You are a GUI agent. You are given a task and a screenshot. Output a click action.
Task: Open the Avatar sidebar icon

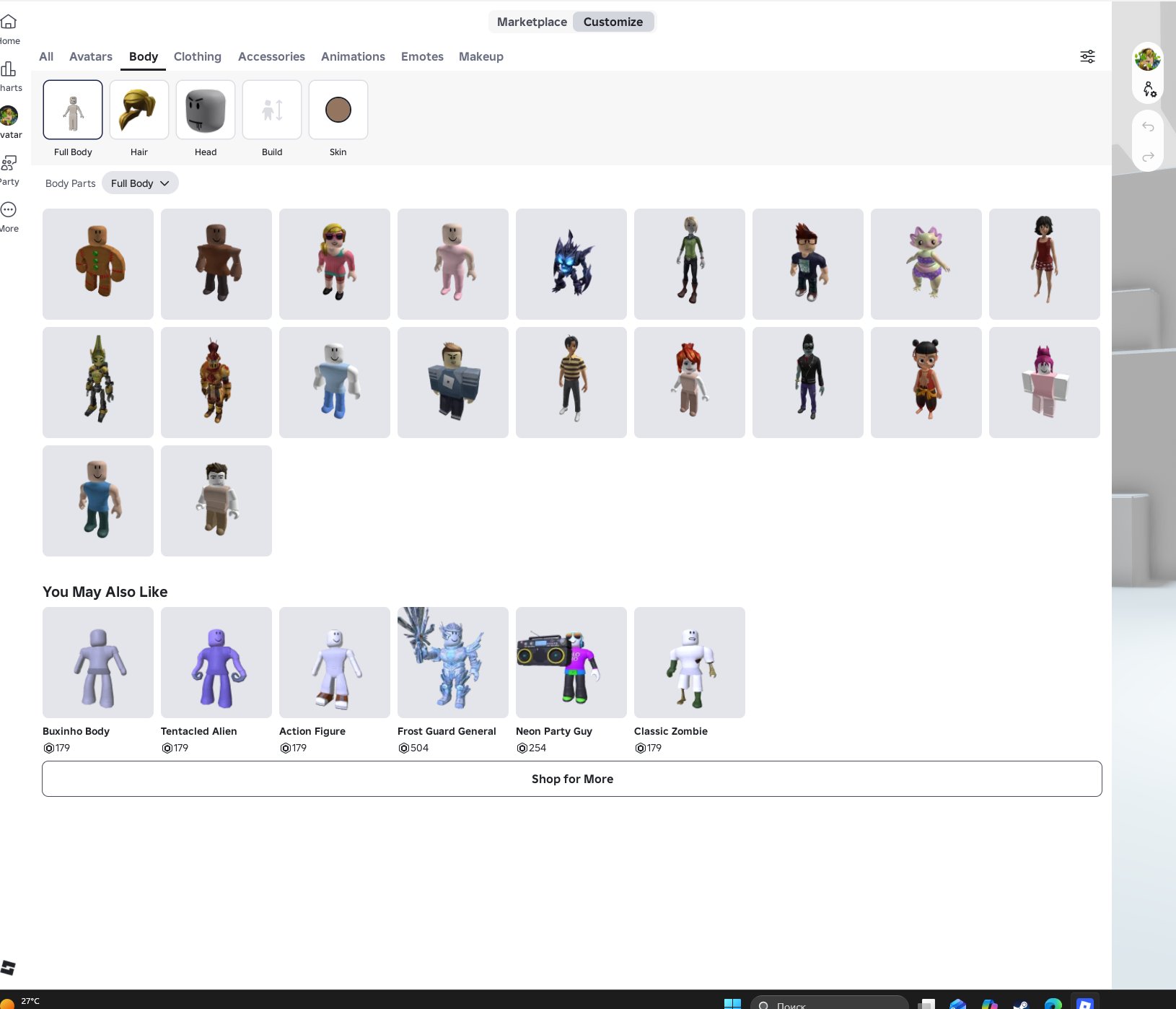pos(9,115)
